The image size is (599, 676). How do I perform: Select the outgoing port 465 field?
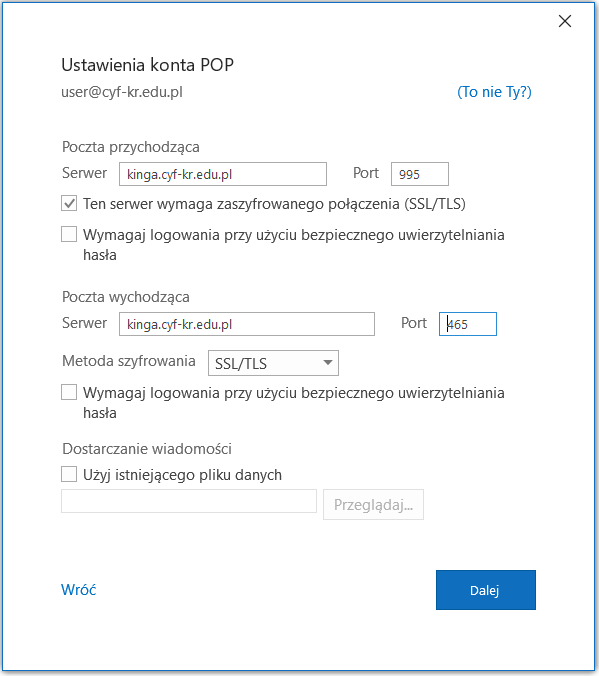[468, 324]
